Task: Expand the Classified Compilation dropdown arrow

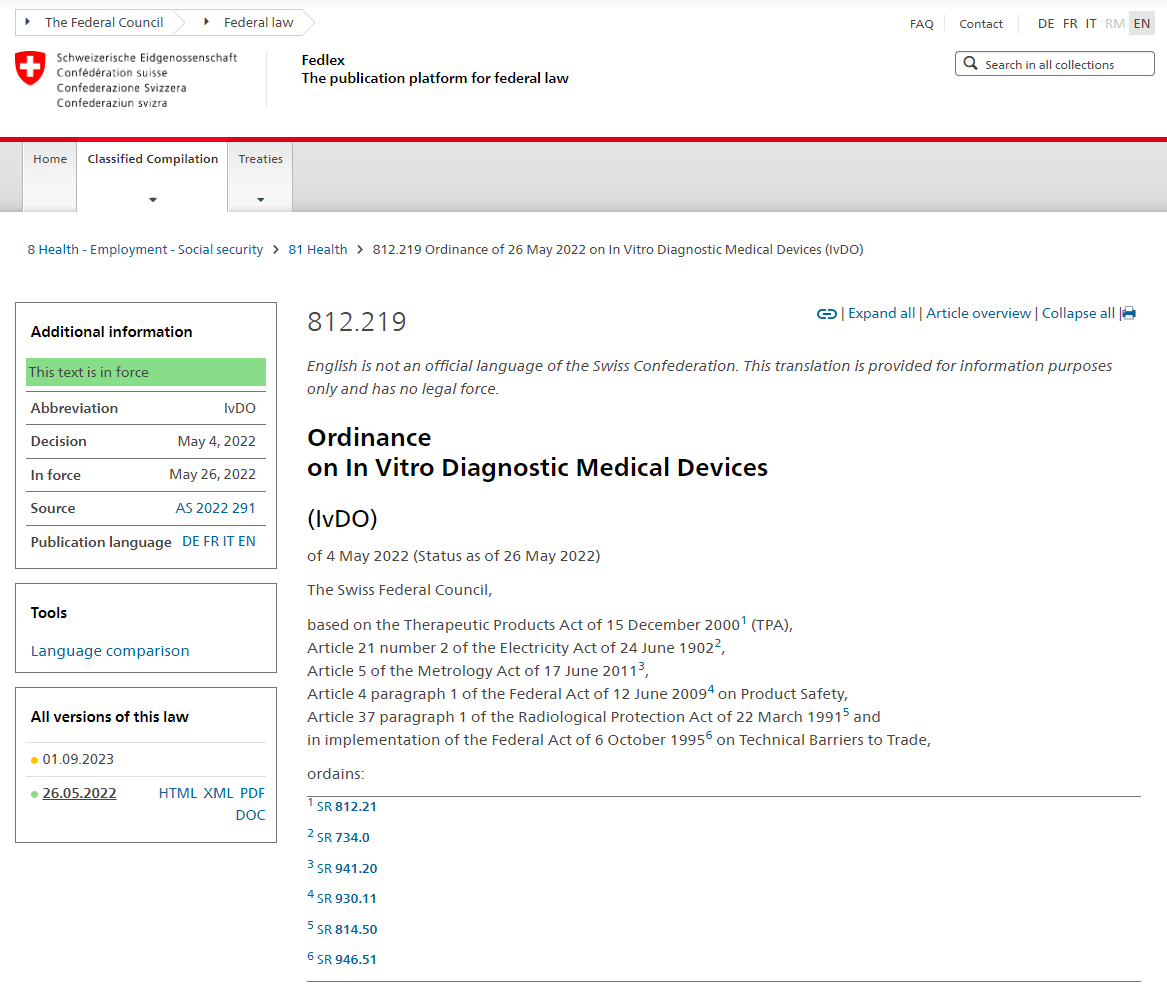Action: (153, 199)
